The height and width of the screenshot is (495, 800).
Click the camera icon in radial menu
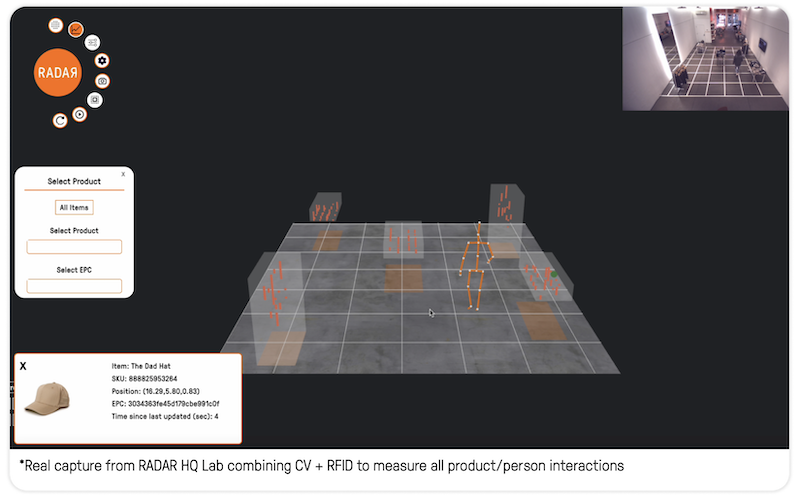tap(102, 81)
